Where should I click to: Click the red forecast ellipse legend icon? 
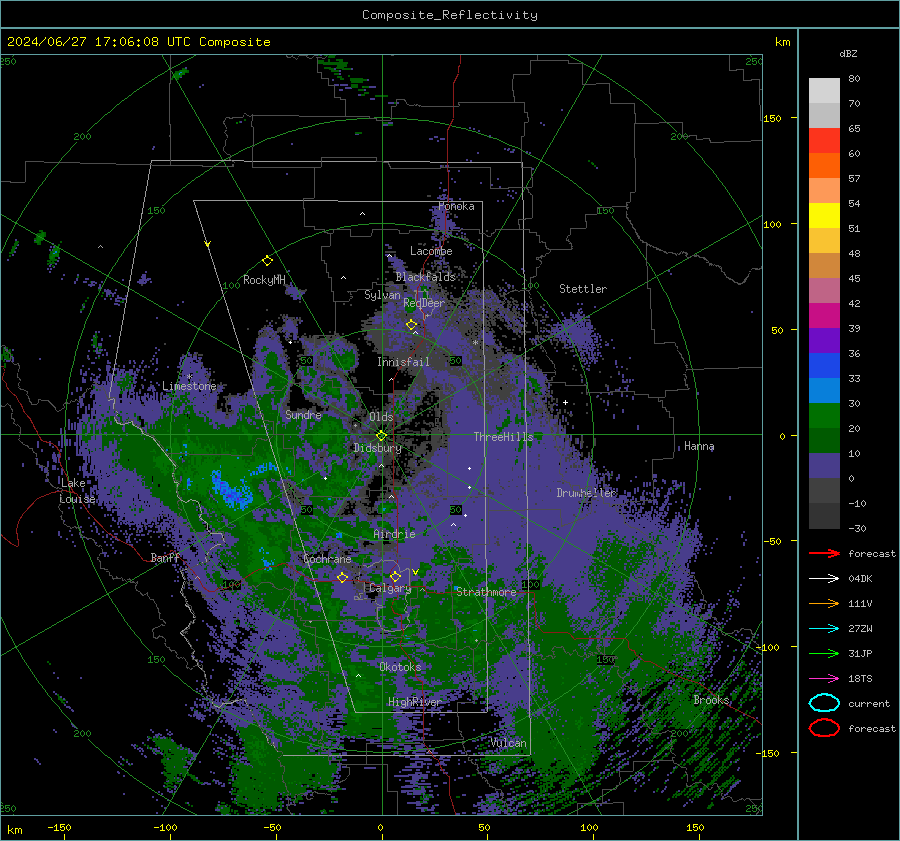pos(824,728)
